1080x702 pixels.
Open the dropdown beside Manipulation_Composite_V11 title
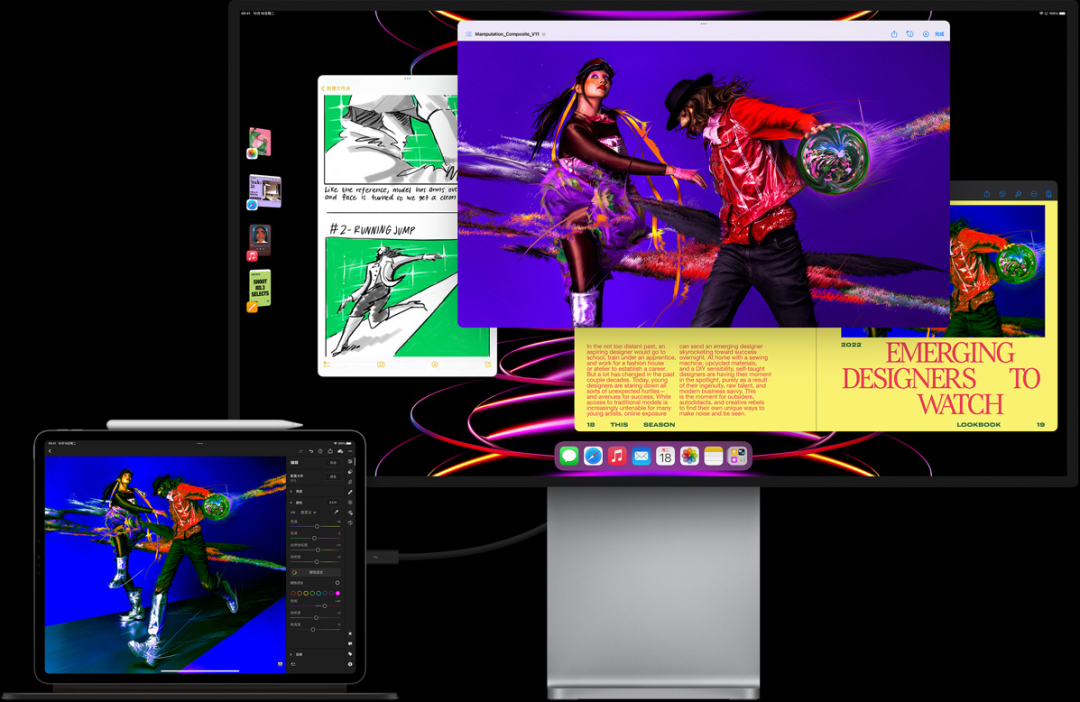tap(544, 34)
